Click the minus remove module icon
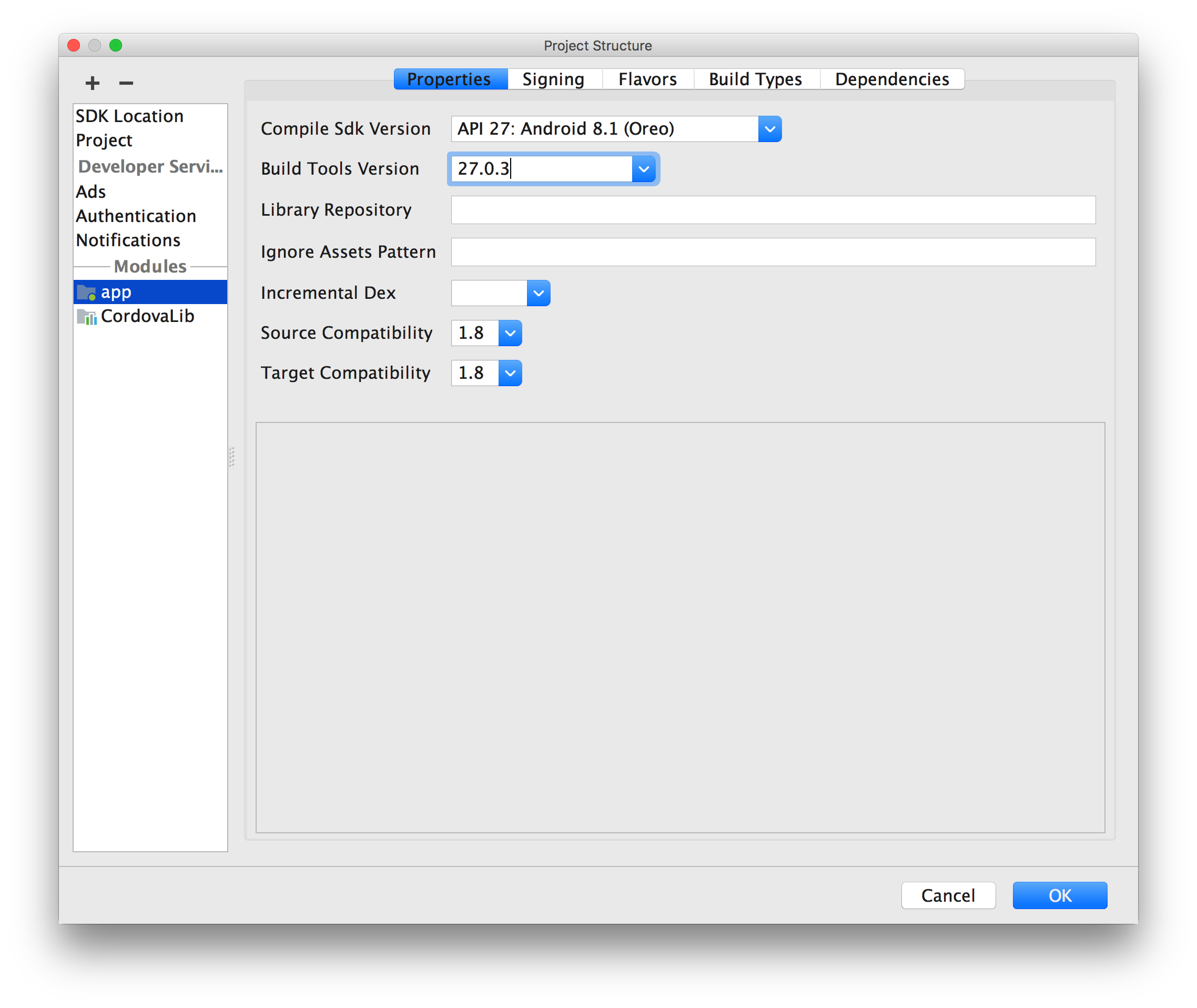 point(126,84)
